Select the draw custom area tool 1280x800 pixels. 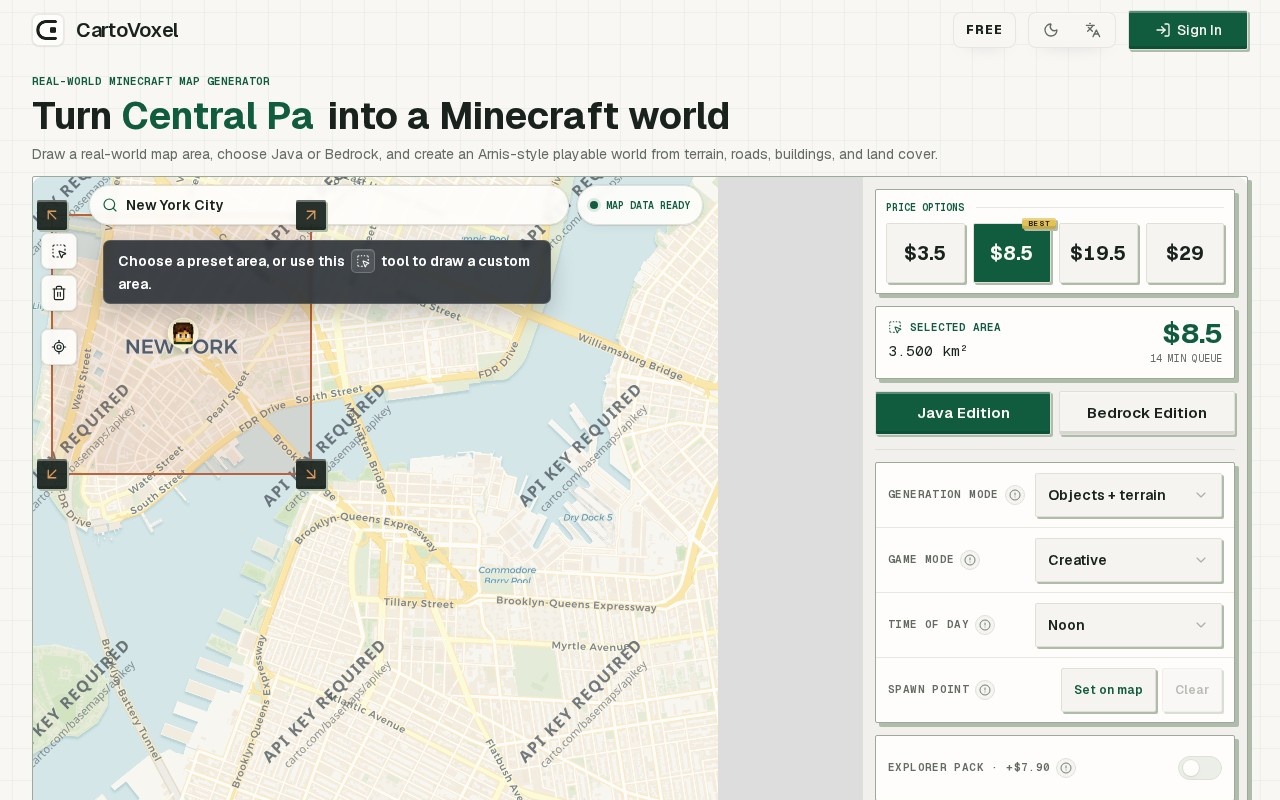coord(59,252)
